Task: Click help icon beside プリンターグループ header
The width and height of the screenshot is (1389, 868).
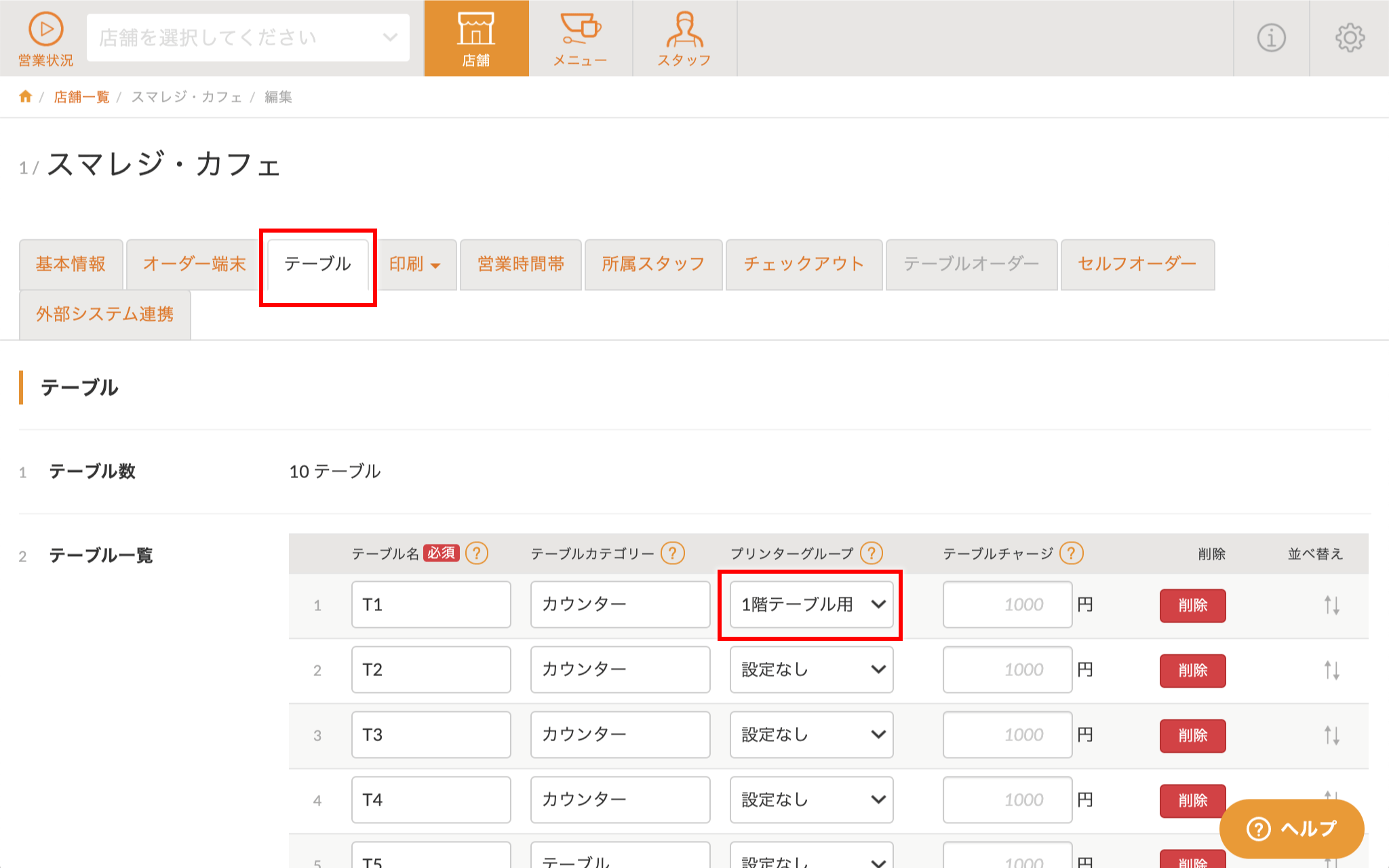Action: [872, 553]
